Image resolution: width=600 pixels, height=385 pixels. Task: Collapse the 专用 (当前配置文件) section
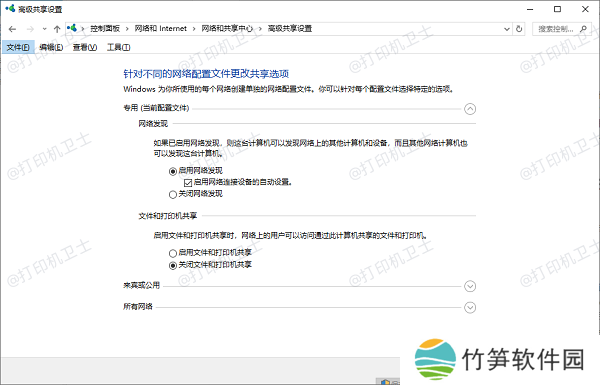point(470,109)
